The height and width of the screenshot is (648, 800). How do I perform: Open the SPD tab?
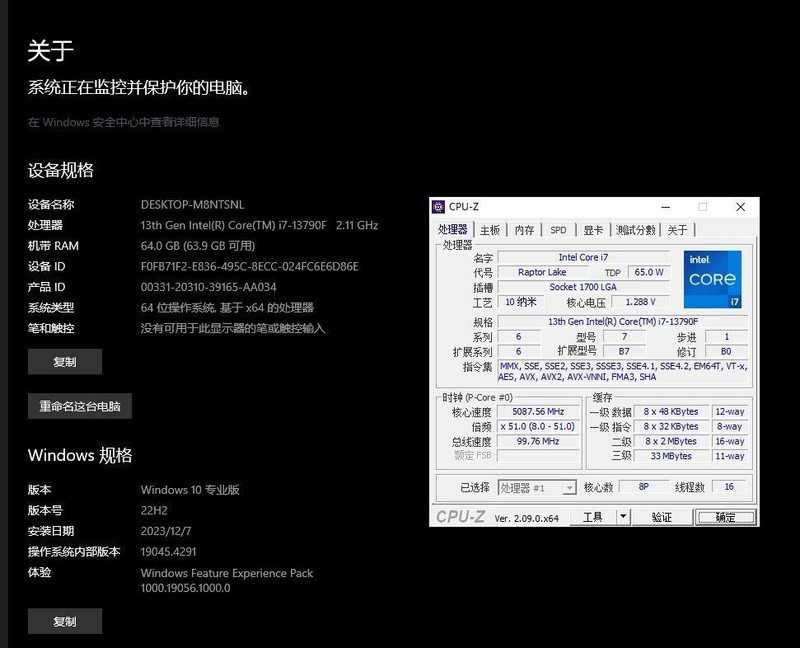pos(559,229)
